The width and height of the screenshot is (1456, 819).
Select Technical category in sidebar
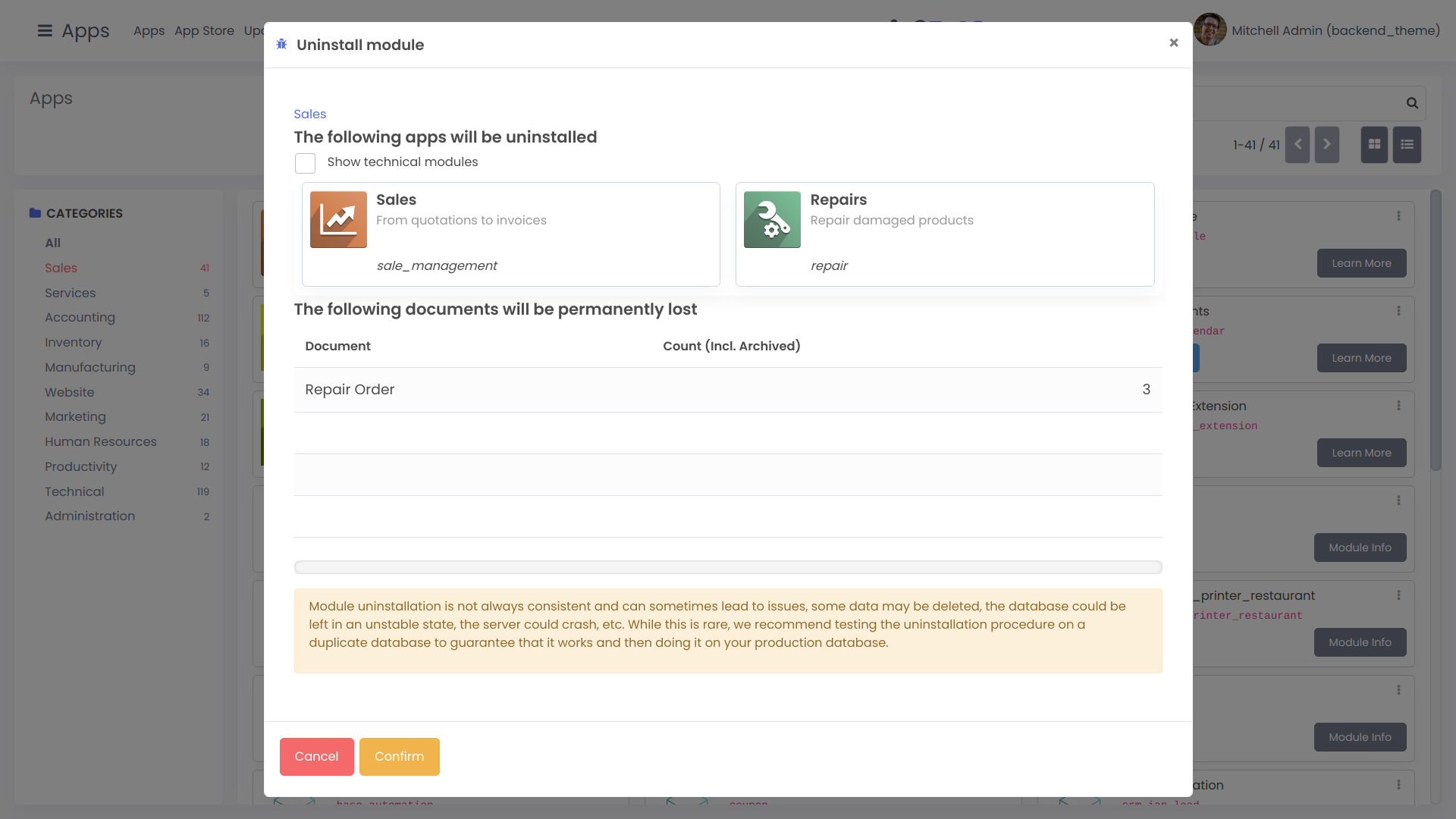click(74, 492)
